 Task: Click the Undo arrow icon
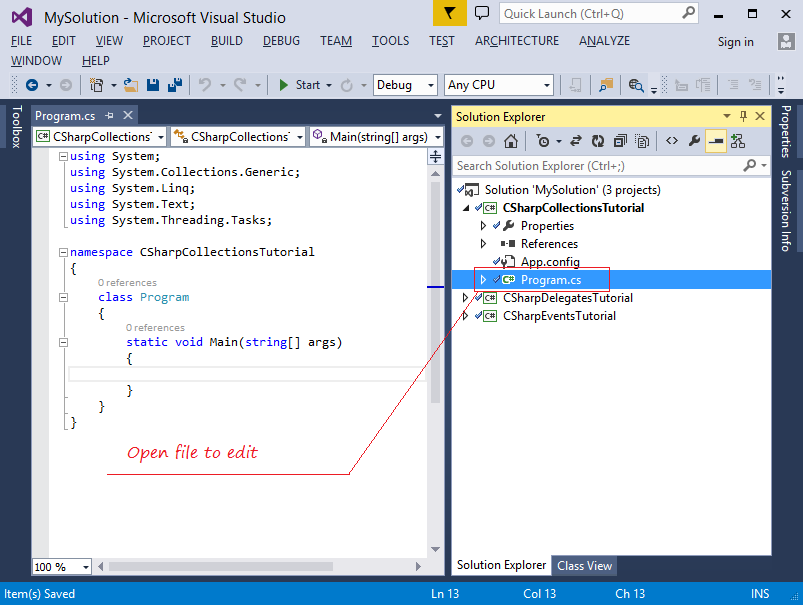point(205,85)
